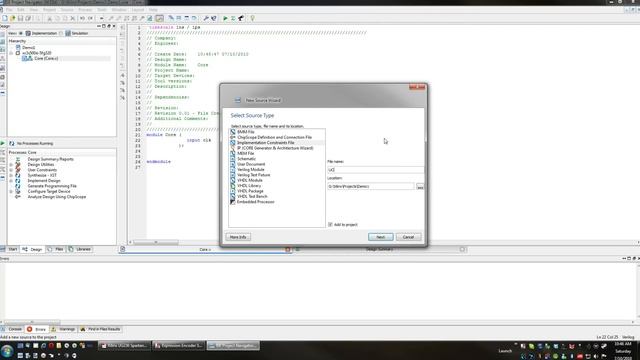Image resolution: width=640 pixels, height=360 pixels.
Task: Click the Save toolbar icon
Action: (x=20, y=18)
